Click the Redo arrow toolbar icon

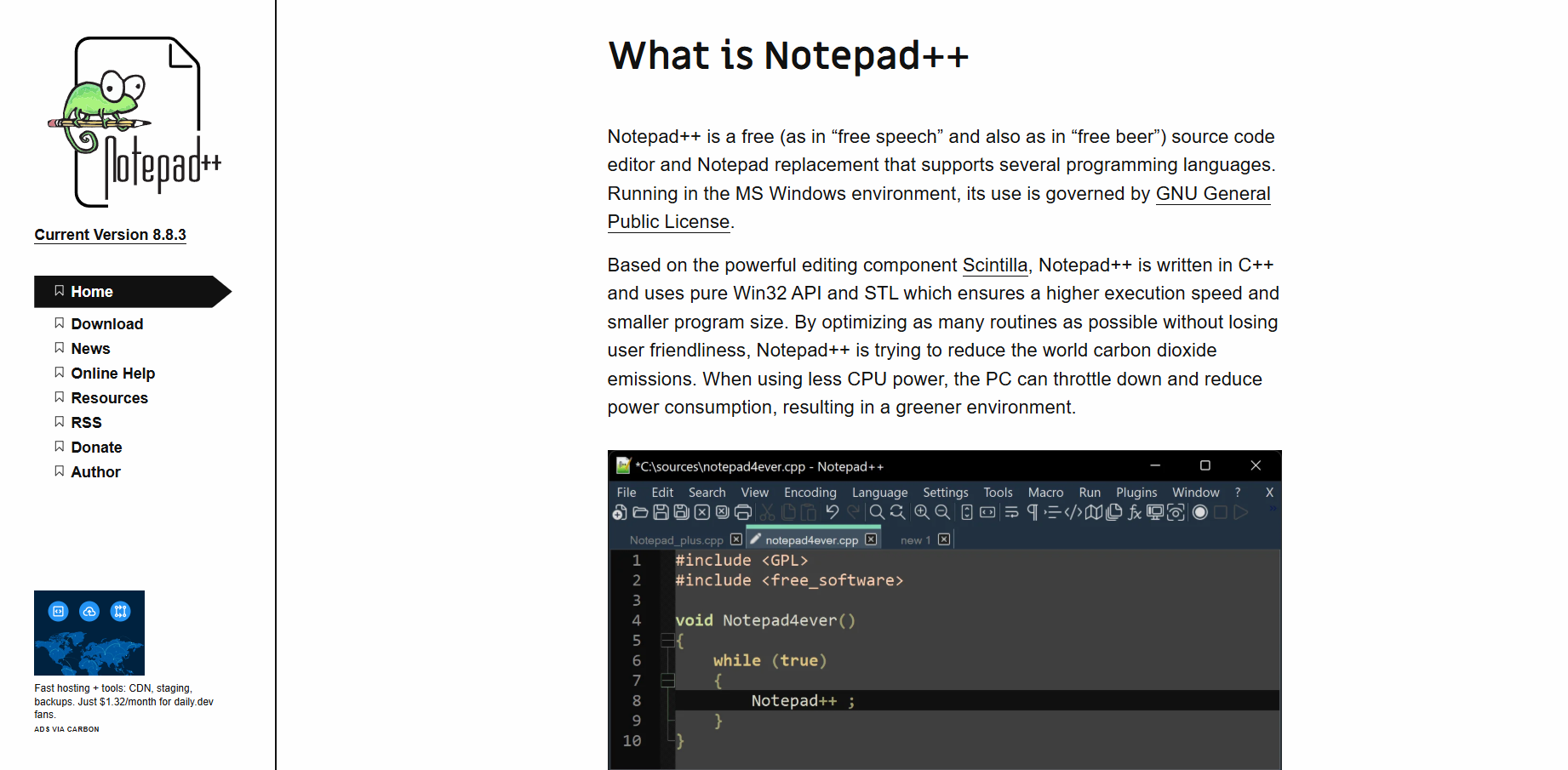tap(853, 512)
